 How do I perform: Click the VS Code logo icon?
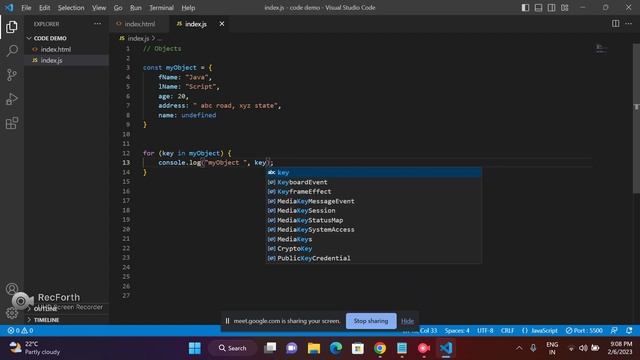coord(9,7)
